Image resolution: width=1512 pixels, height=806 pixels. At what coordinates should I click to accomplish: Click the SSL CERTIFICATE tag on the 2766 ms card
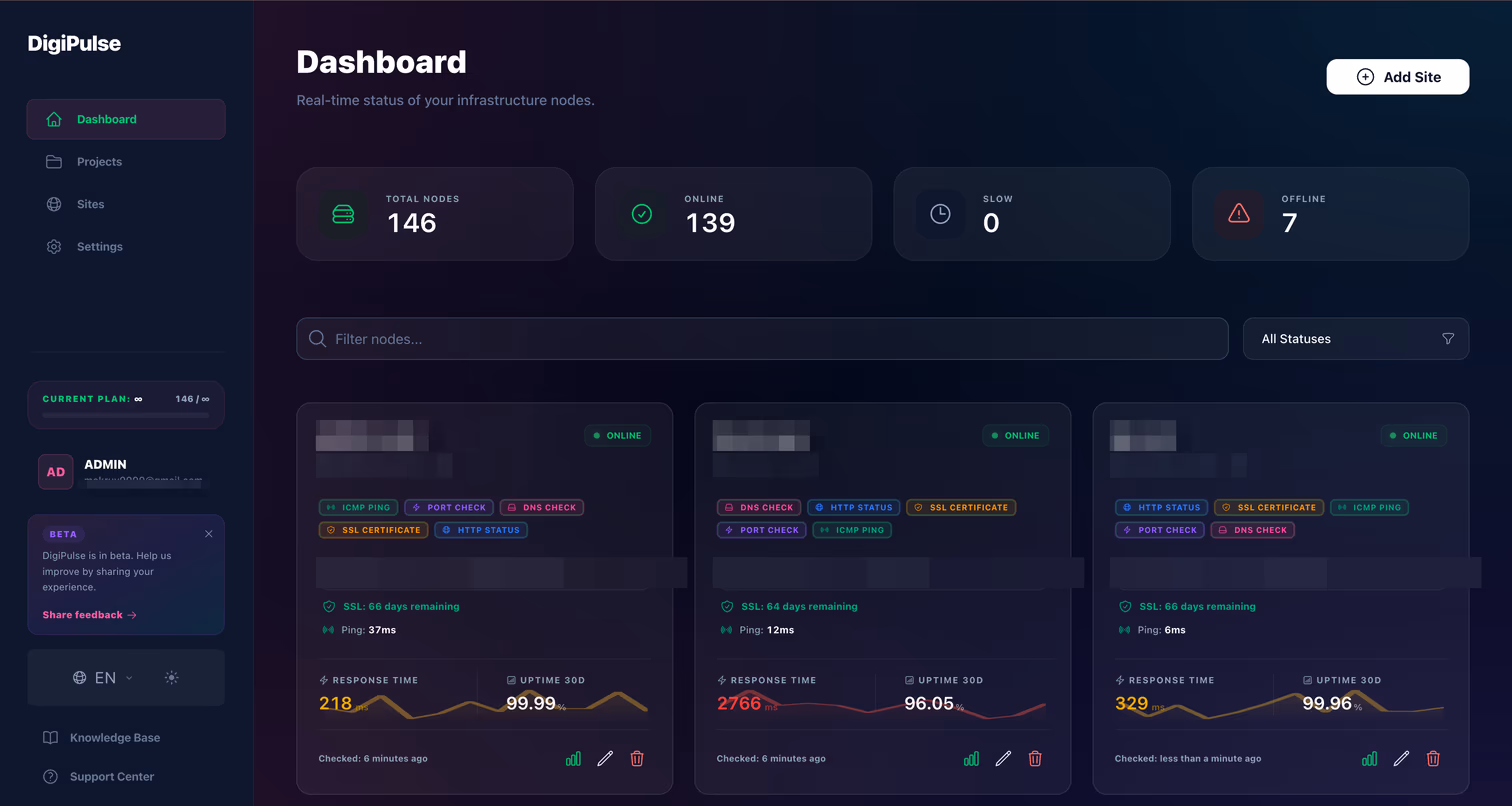point(961,508)
